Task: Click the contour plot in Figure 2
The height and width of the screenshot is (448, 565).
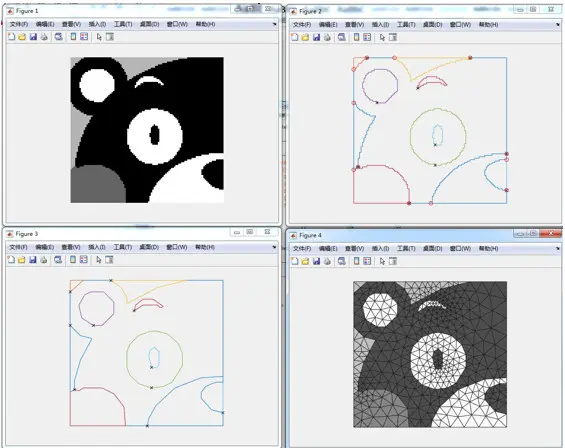Action: 430,130
